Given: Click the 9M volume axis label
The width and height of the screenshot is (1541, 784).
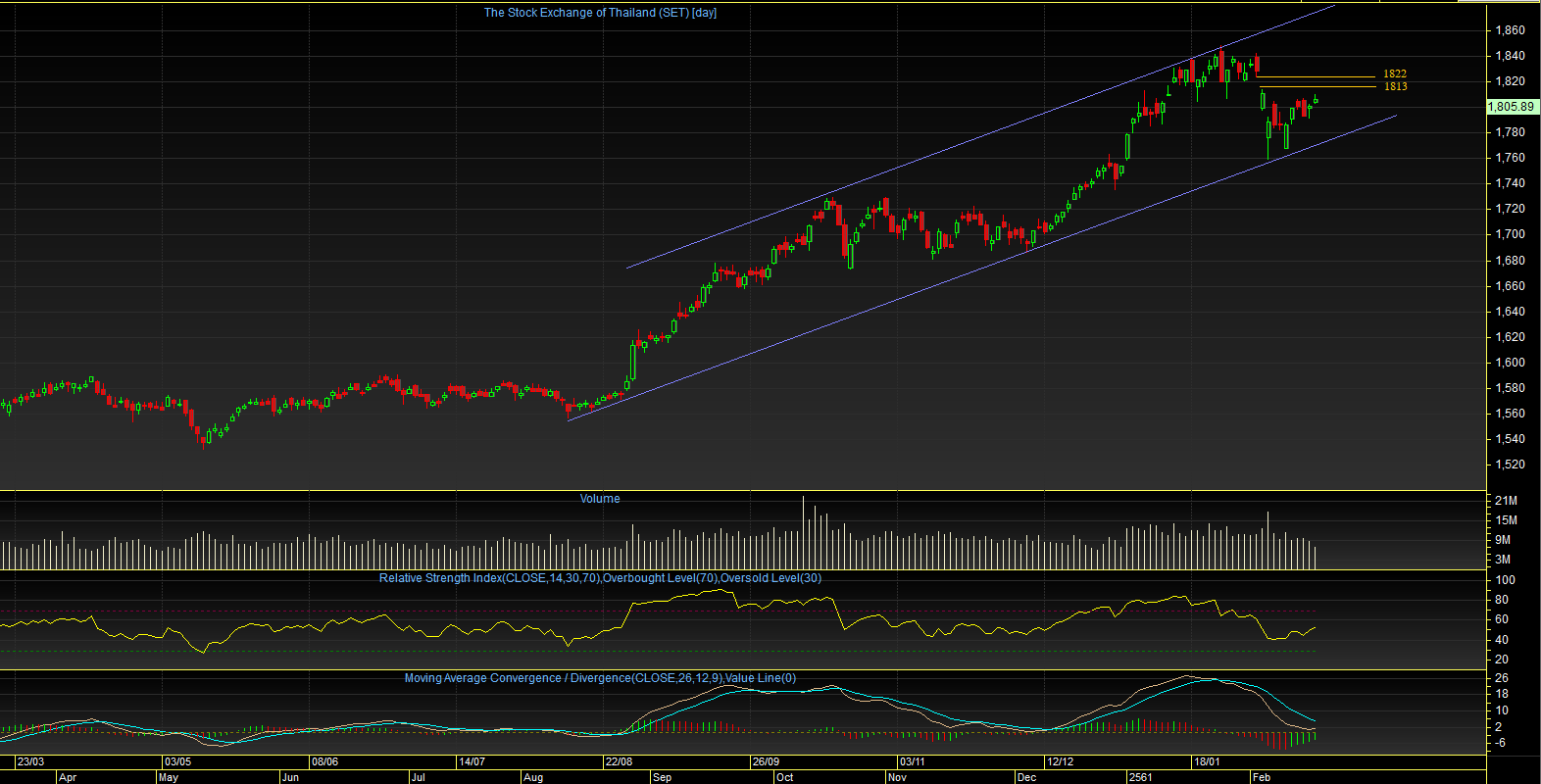Looking at the screenshot, I should 1503,540.
